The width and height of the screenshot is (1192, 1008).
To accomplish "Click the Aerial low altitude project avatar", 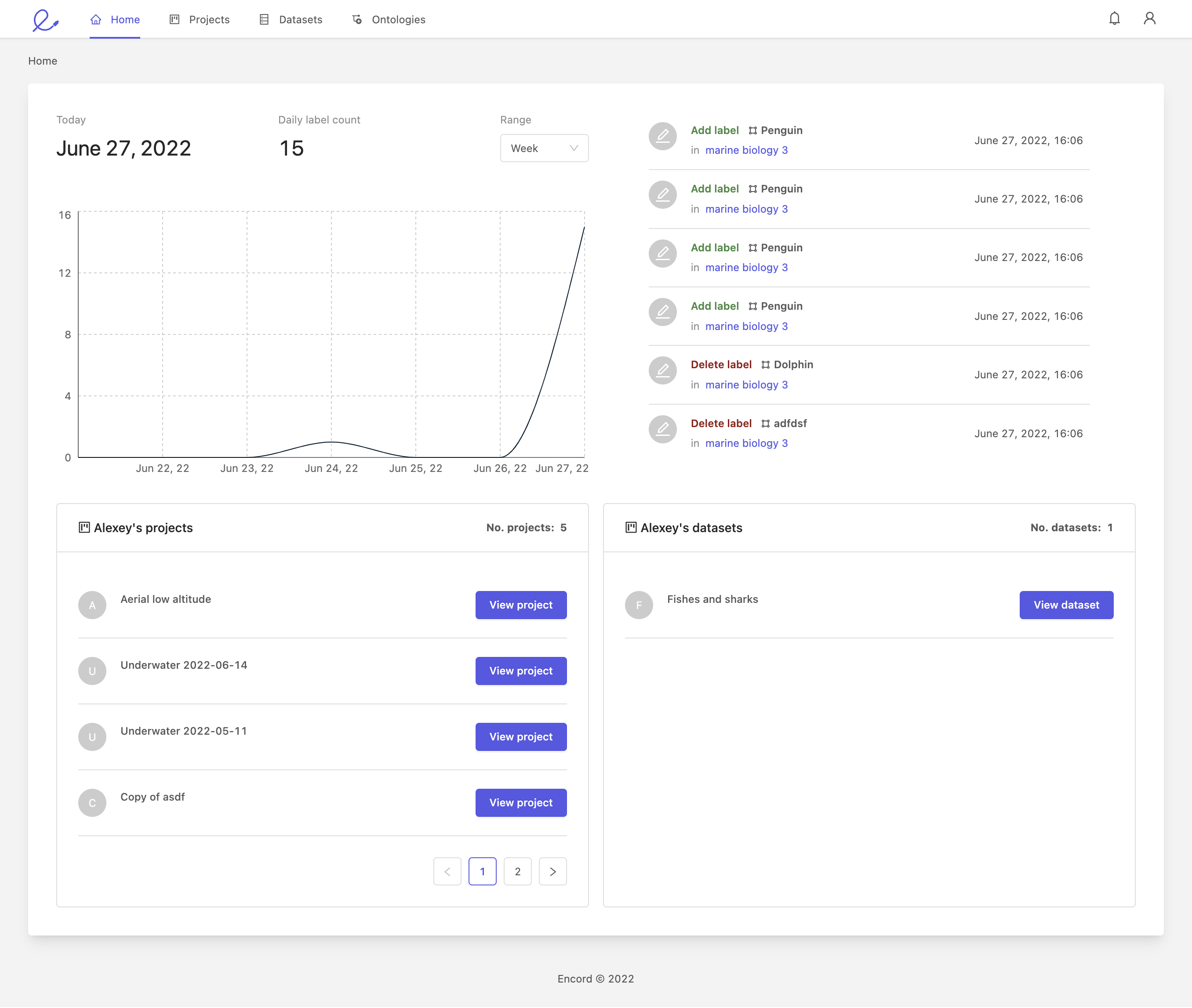I will (92, 605).
